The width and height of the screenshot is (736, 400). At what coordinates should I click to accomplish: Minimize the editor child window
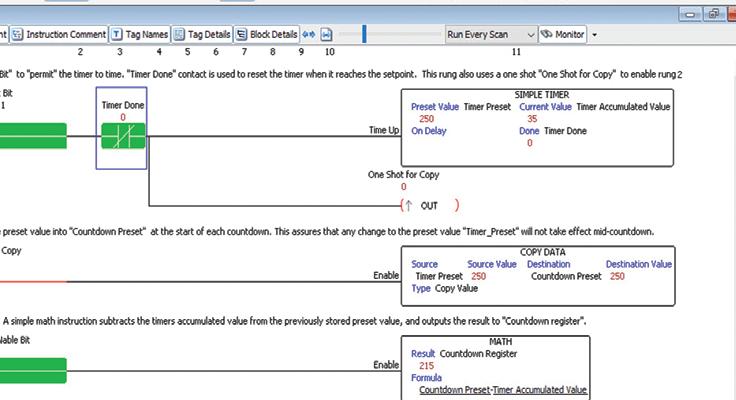(690, 14)
